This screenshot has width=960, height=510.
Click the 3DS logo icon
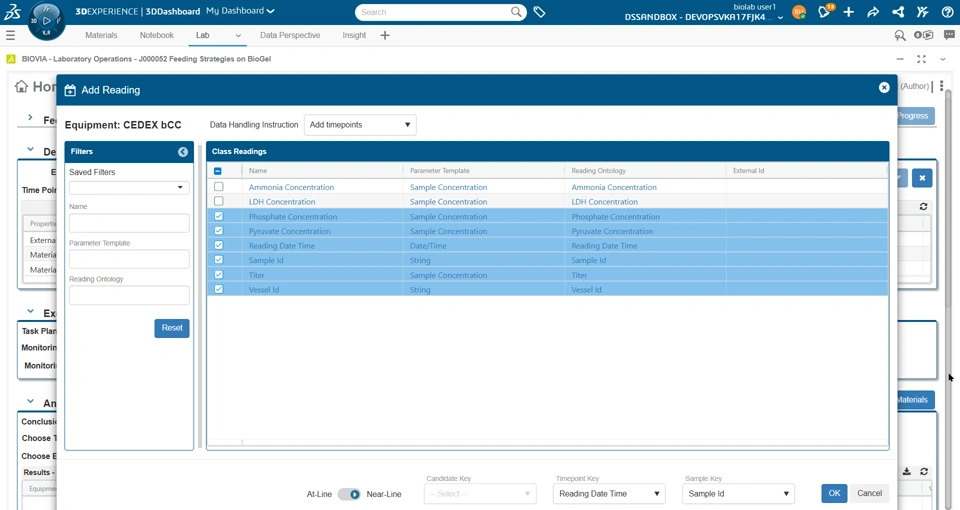click(x=12, y=12)
